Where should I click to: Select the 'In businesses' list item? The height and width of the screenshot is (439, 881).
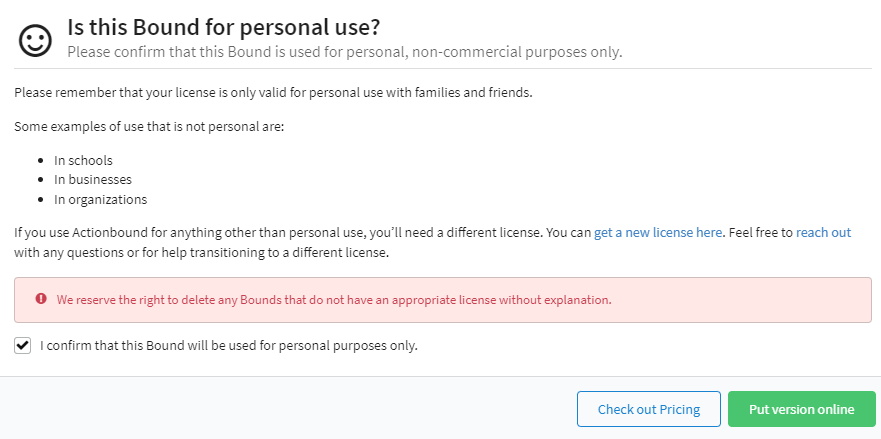pyautogui.click(x=93, y=180)
